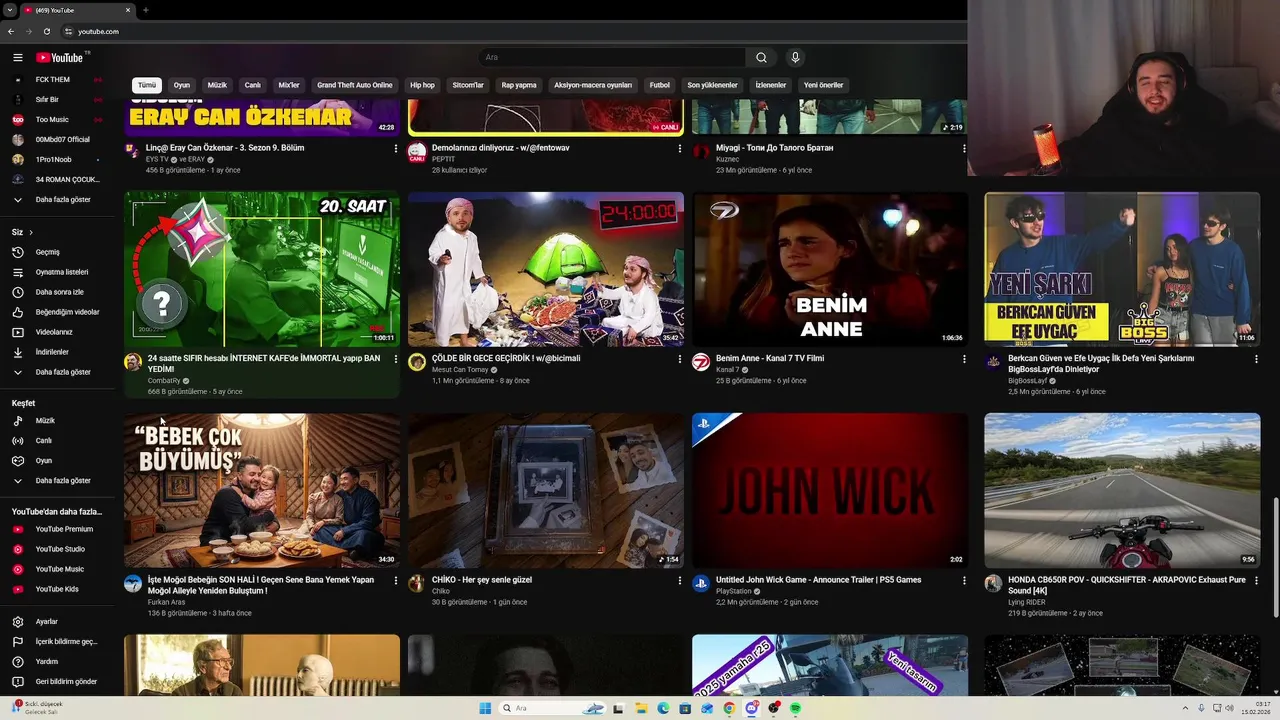Select the Tümü filter chip
The width and height of the screenshot is (1280, 720).
click(147, 85)
